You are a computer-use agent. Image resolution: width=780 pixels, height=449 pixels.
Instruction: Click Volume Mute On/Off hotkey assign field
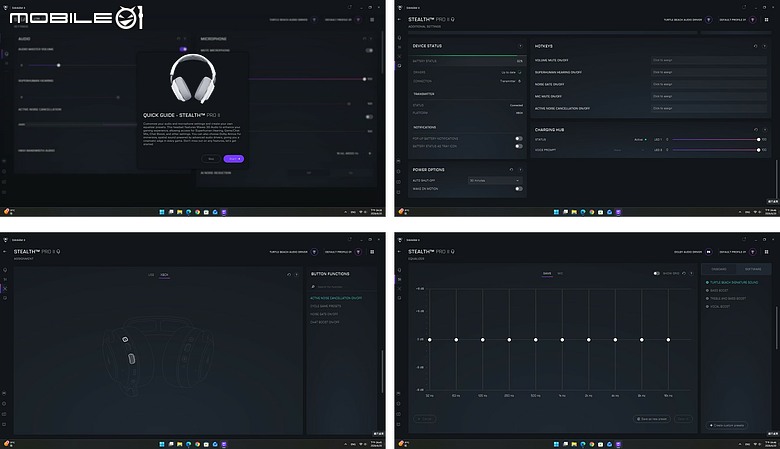tap(709, 60)
